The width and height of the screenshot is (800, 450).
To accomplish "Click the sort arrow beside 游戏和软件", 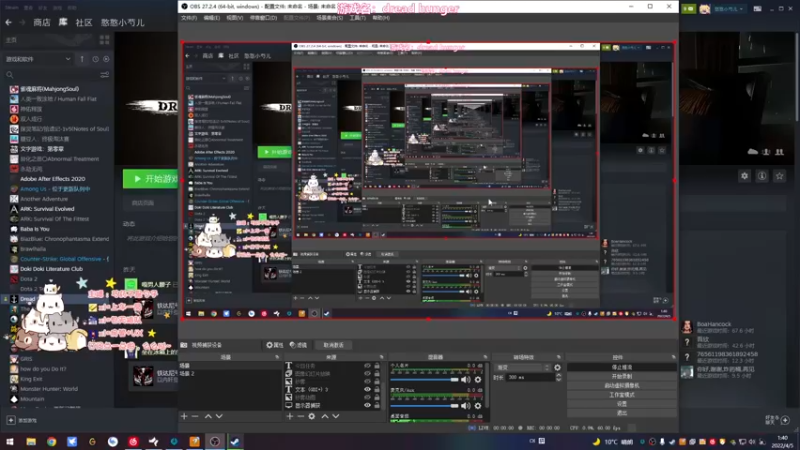I will click(x=82, y=59).
